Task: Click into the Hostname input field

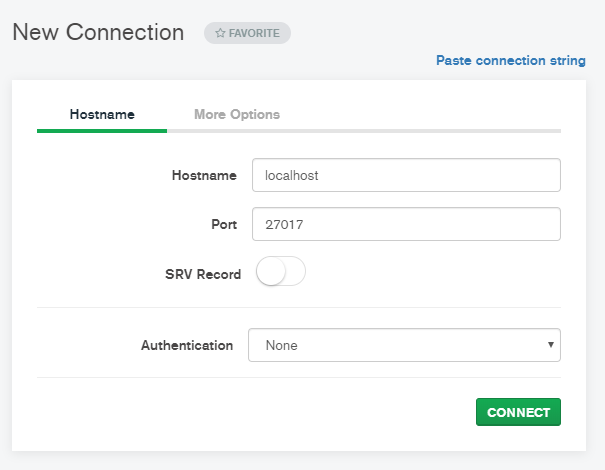Action: click(405, 175)
